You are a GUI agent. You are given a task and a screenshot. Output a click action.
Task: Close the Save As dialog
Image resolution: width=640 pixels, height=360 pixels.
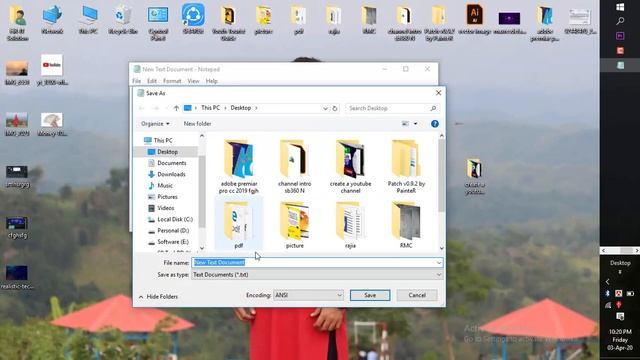pyautogui.click(x=438, y=93)
